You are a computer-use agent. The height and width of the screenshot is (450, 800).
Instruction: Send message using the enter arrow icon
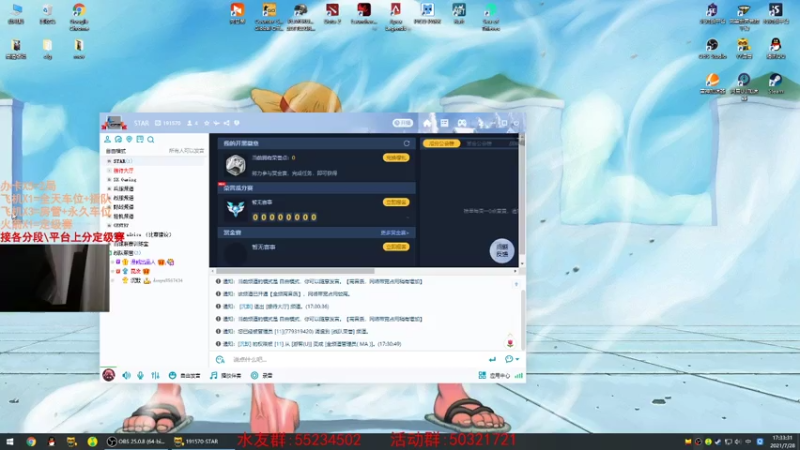[492, 360]
